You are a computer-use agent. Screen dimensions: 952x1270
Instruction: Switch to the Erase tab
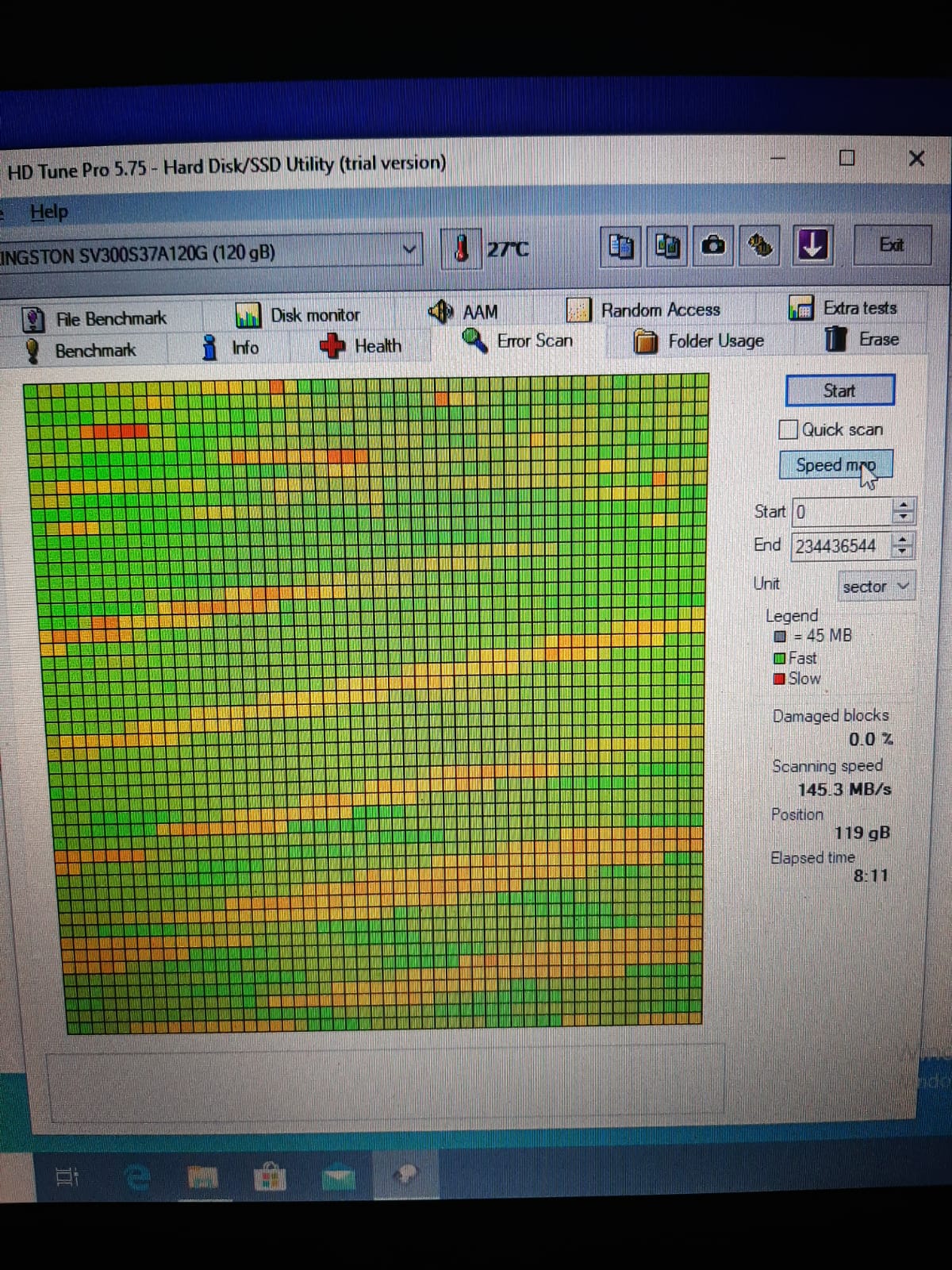click(878, 340)
